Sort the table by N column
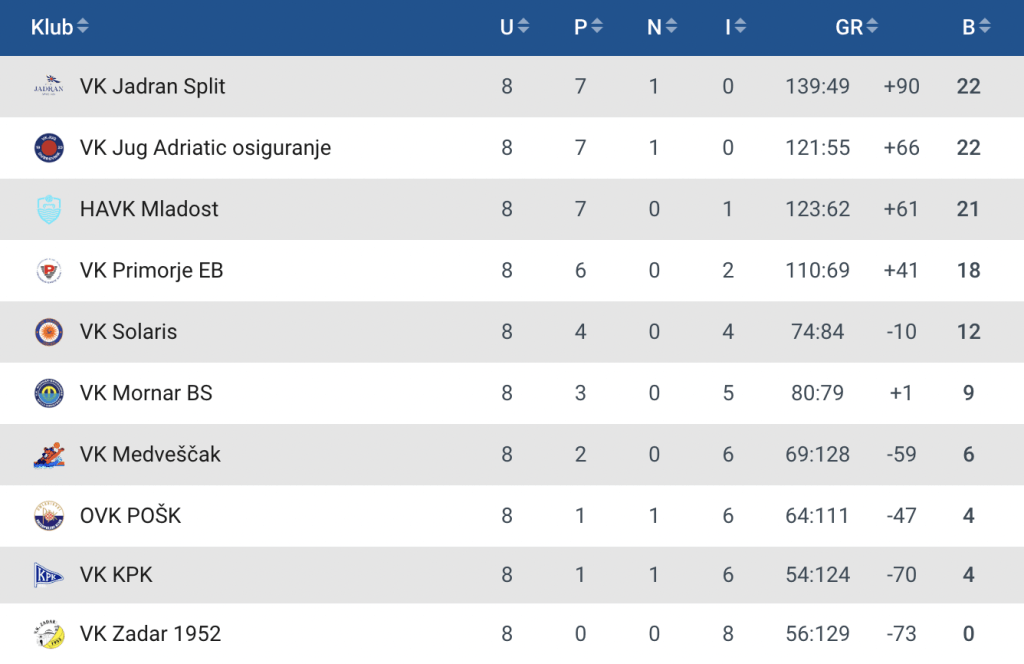The width and height of the screenshot is (1024, 664). click(x=662, y=27)
